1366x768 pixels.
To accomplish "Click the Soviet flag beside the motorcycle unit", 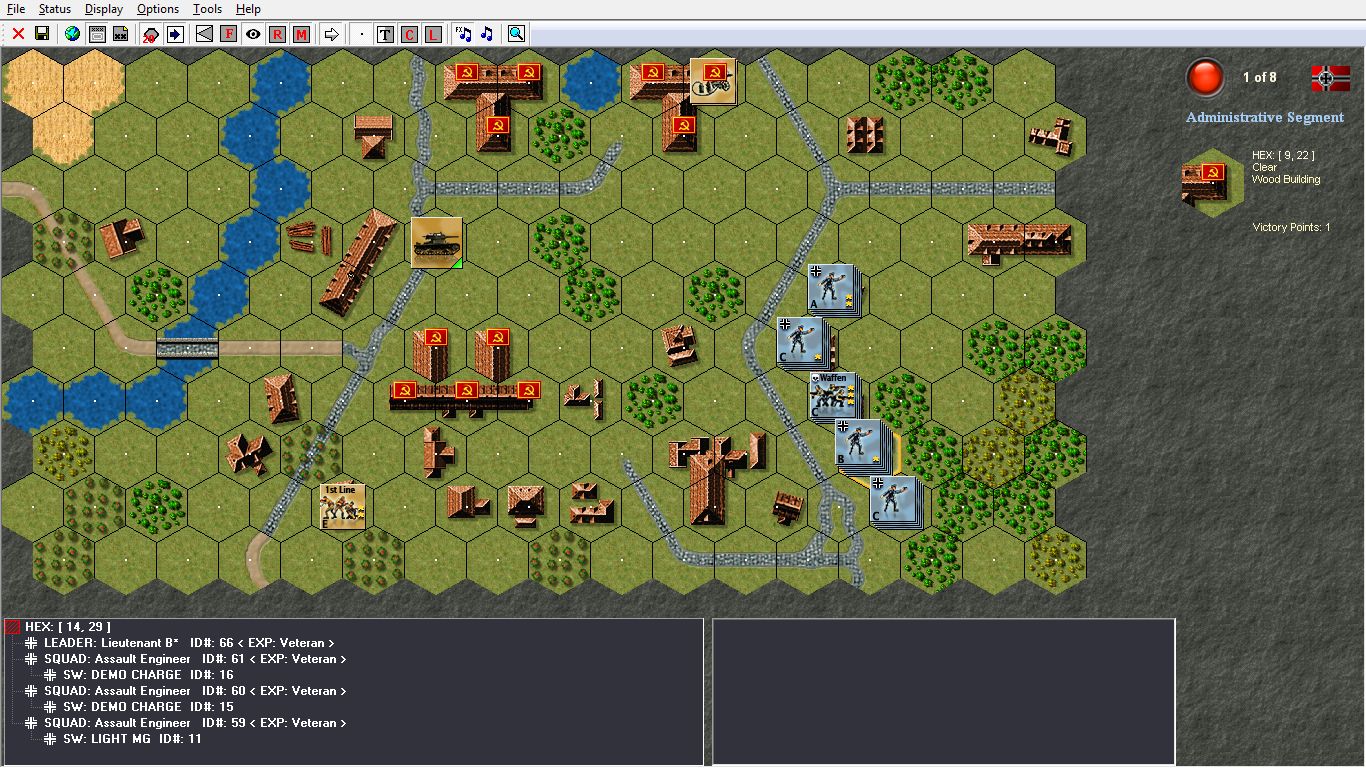I will [x=652, y=74].
